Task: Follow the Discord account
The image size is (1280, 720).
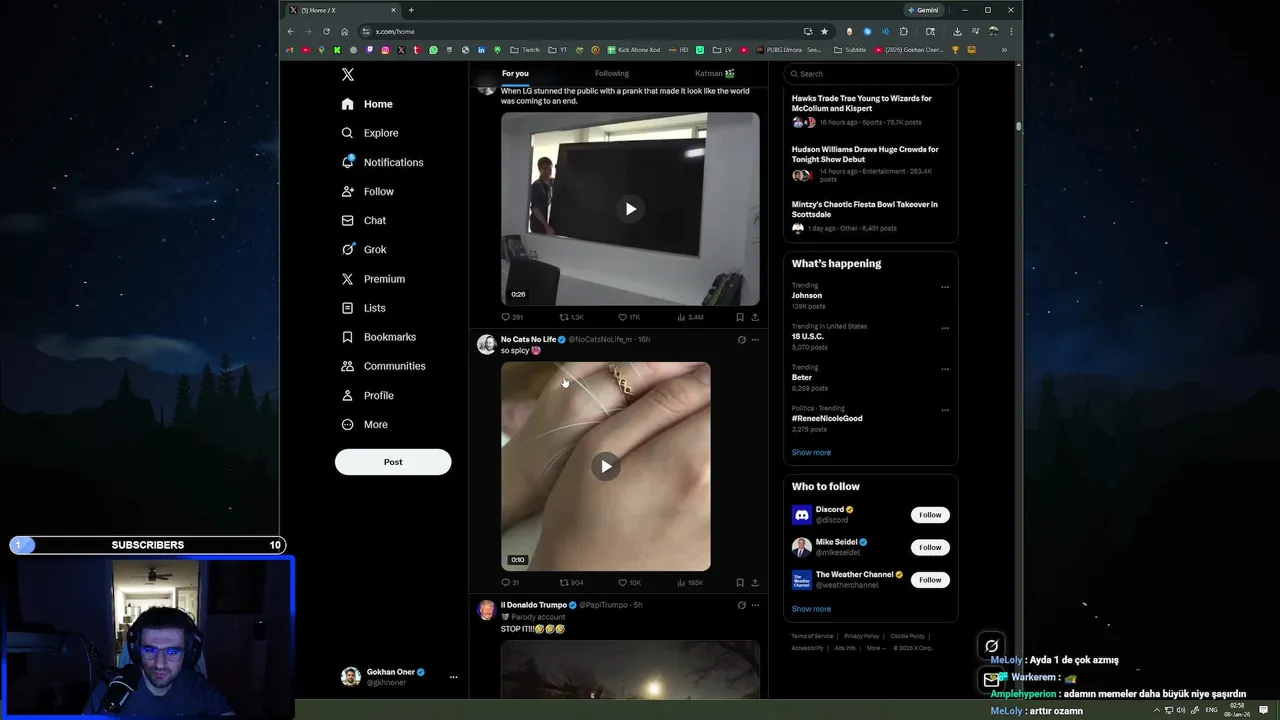Action: coord(930,515)
